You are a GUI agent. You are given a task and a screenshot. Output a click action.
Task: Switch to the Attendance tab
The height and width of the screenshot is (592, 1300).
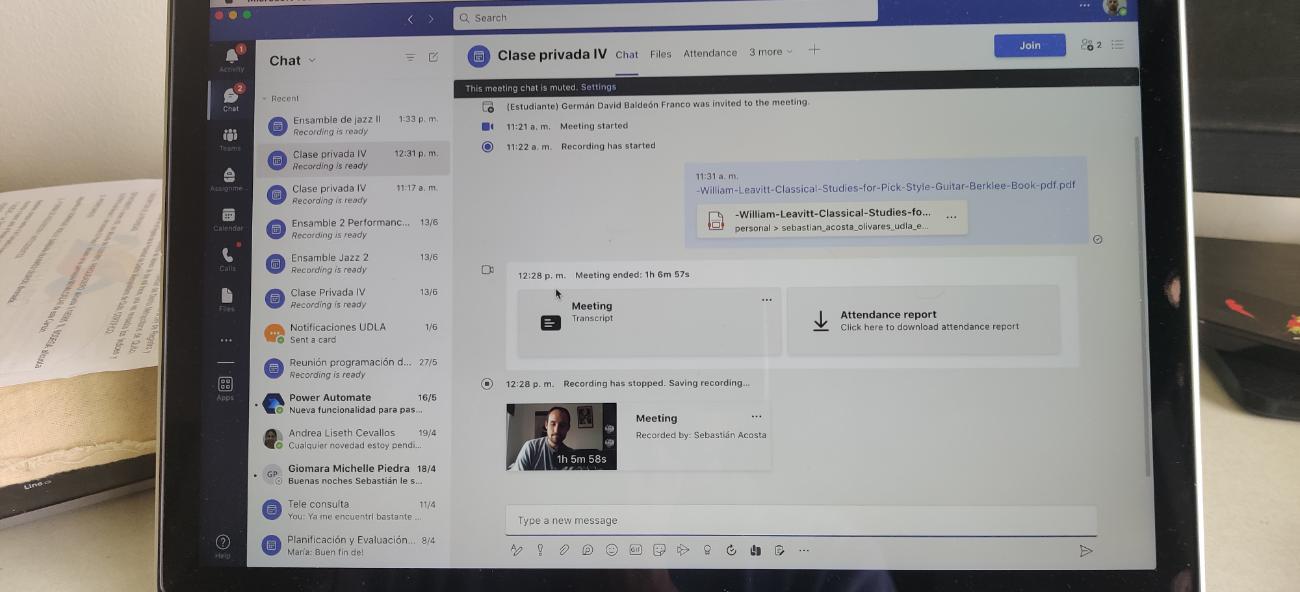pyautogui.click(x=710, y=53)
